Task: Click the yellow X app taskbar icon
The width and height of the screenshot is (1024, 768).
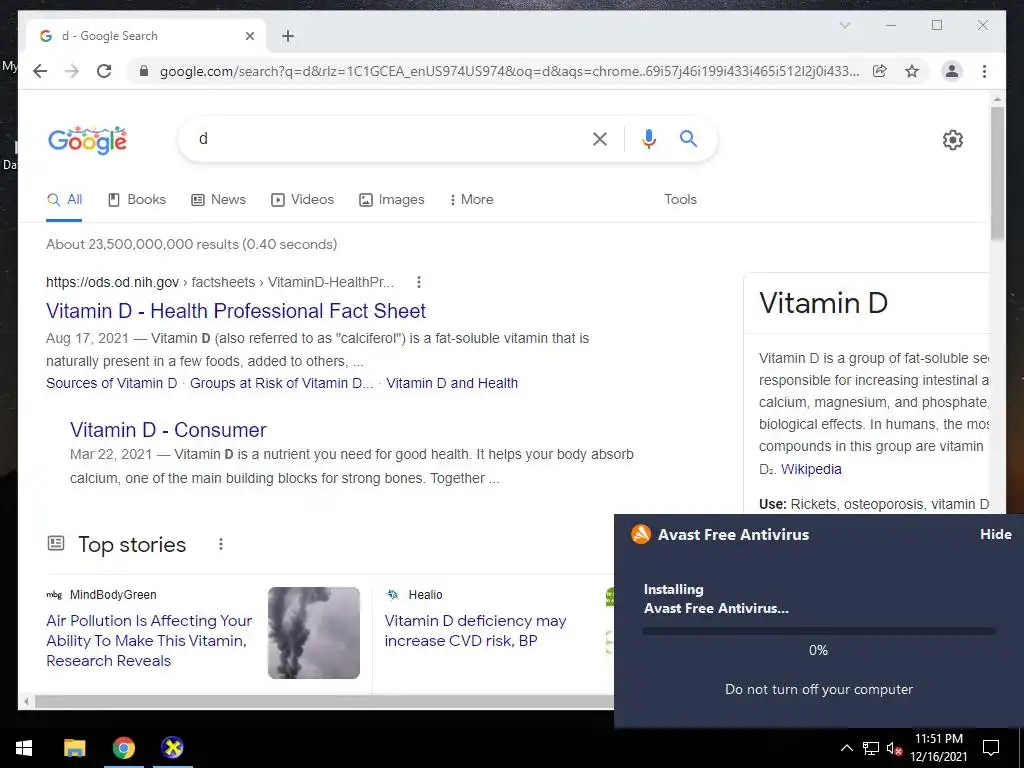Action: (172, 748)
